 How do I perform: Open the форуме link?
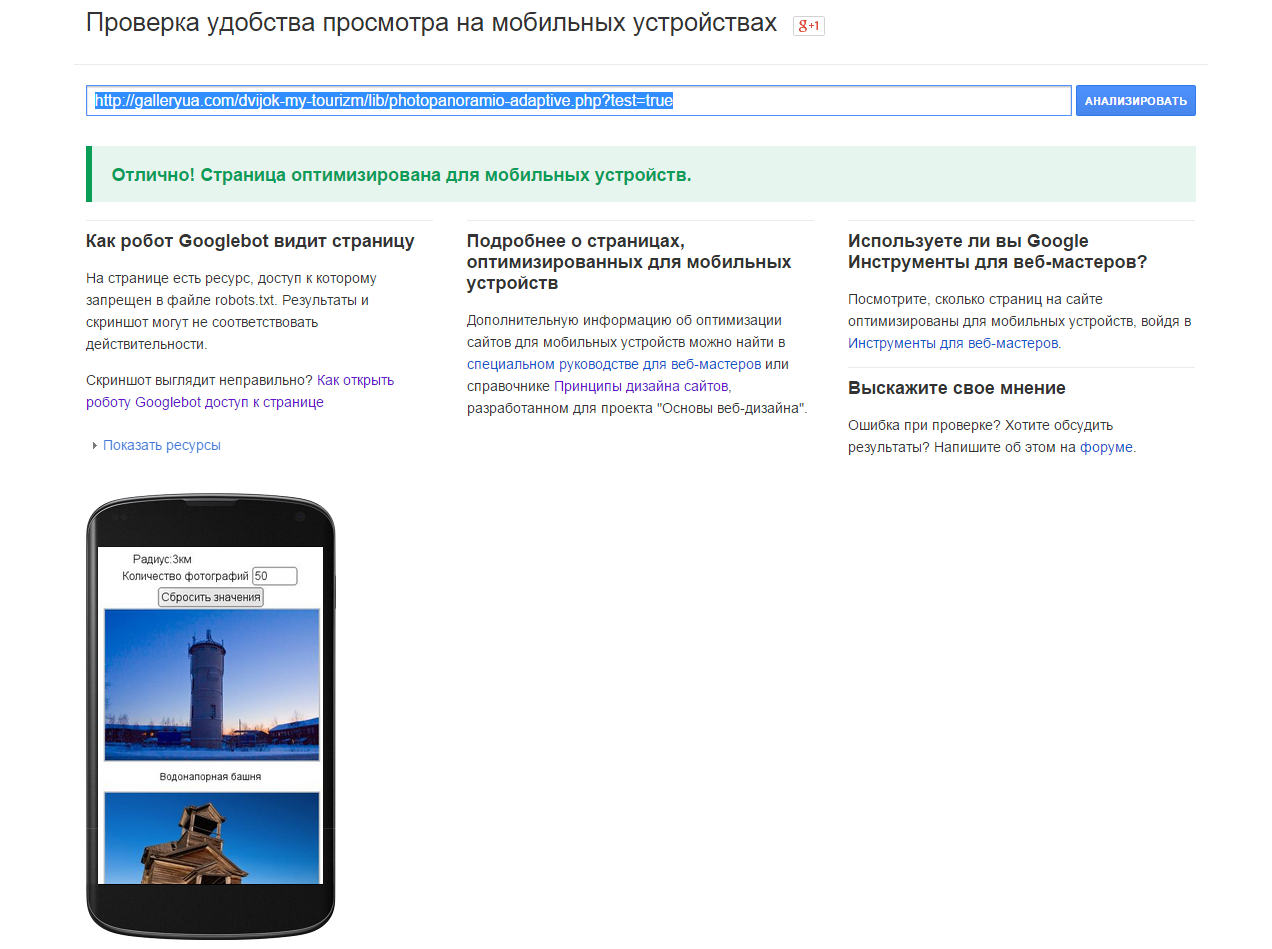[1106, 447]
